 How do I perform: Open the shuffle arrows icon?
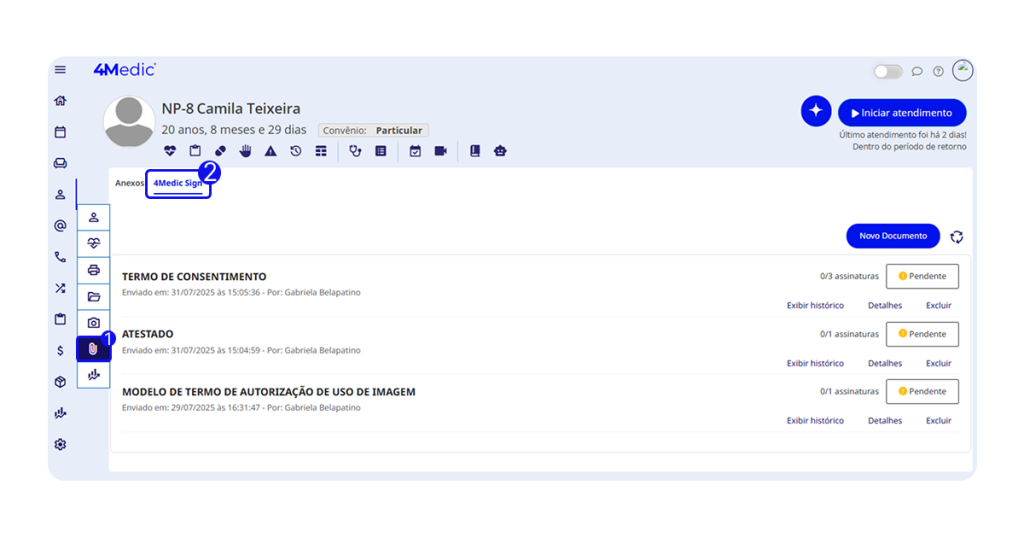point(60,288)
